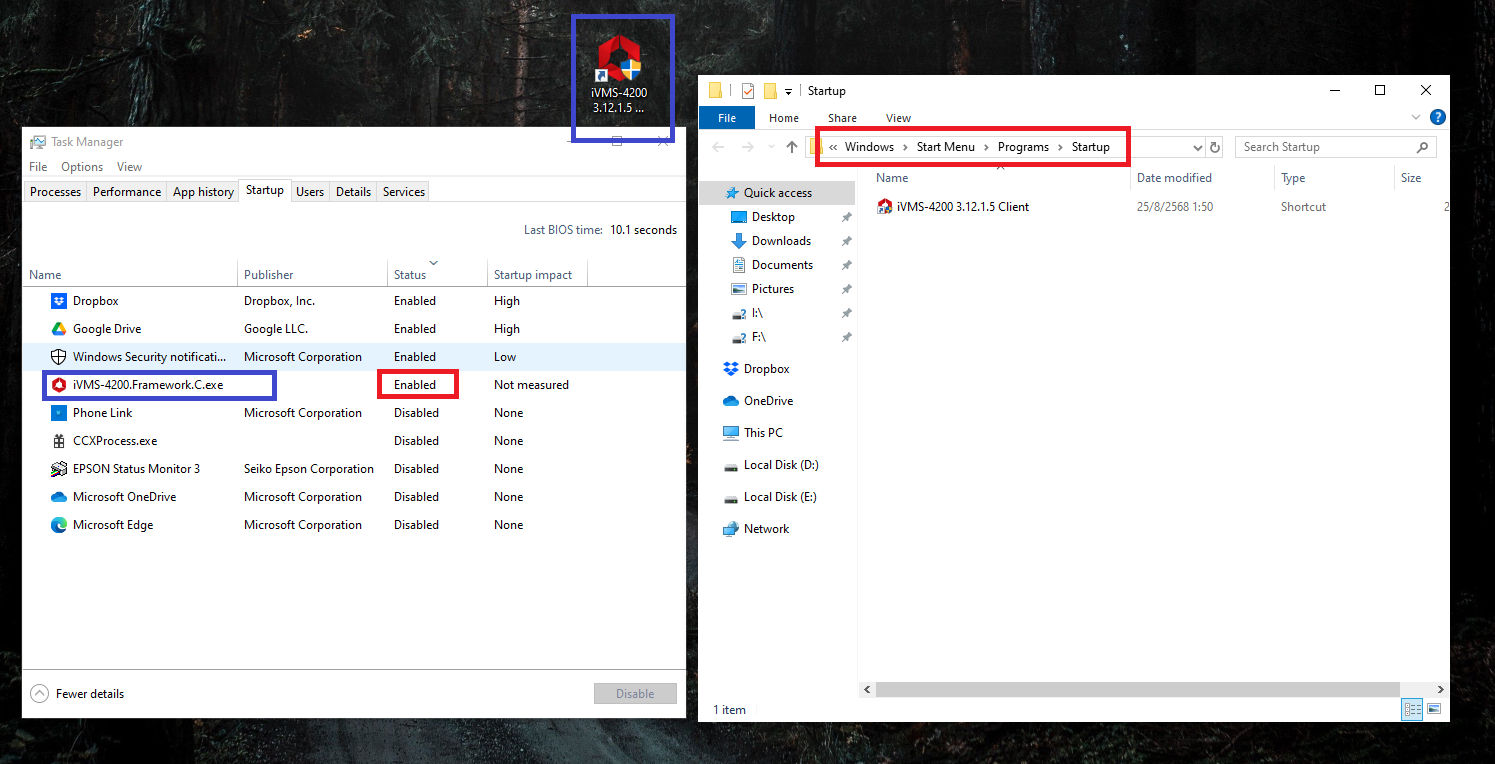
Task: Click the hidden path chevrons before Windows
Action: (x=833, y=147)
